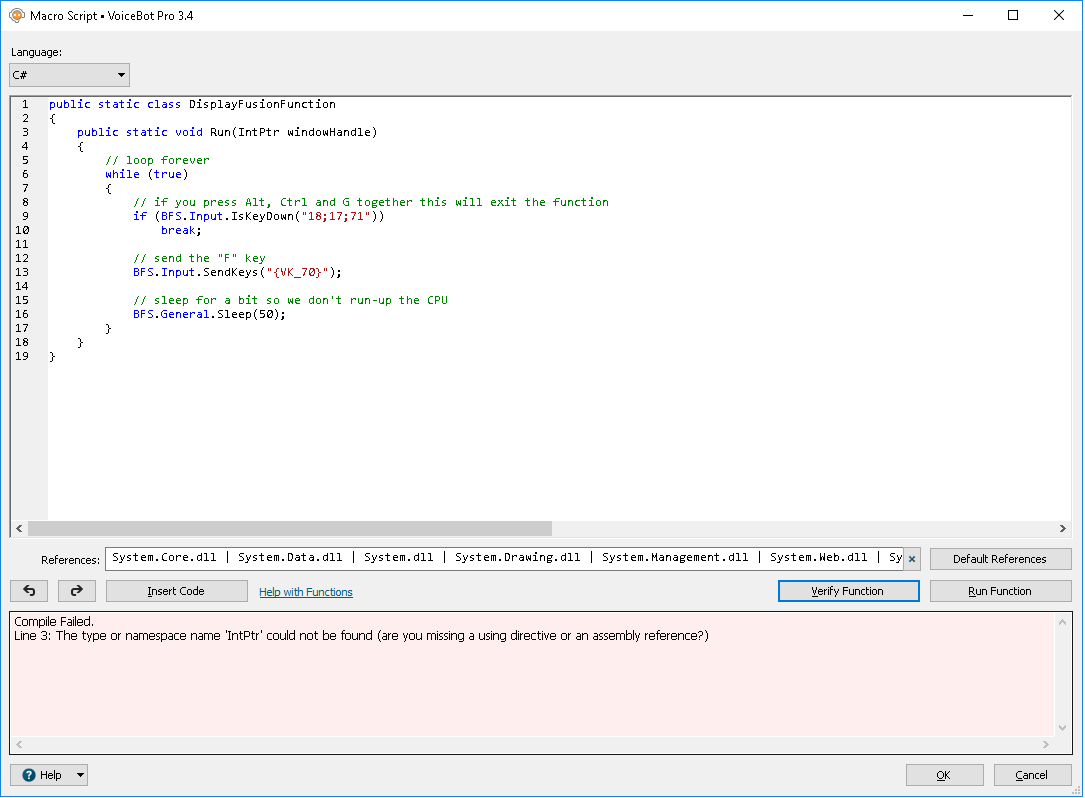Viewport: 1085px width, 798px height.
Task: Click the Help question mark icon
Action: (29, 775)
